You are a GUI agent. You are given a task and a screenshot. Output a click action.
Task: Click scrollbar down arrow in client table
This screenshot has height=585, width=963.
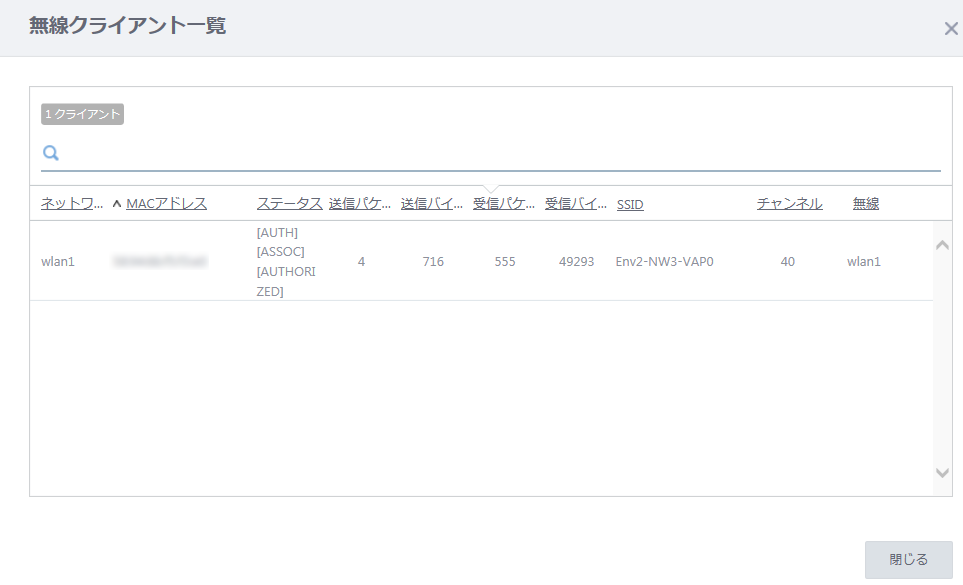(942, 473)
